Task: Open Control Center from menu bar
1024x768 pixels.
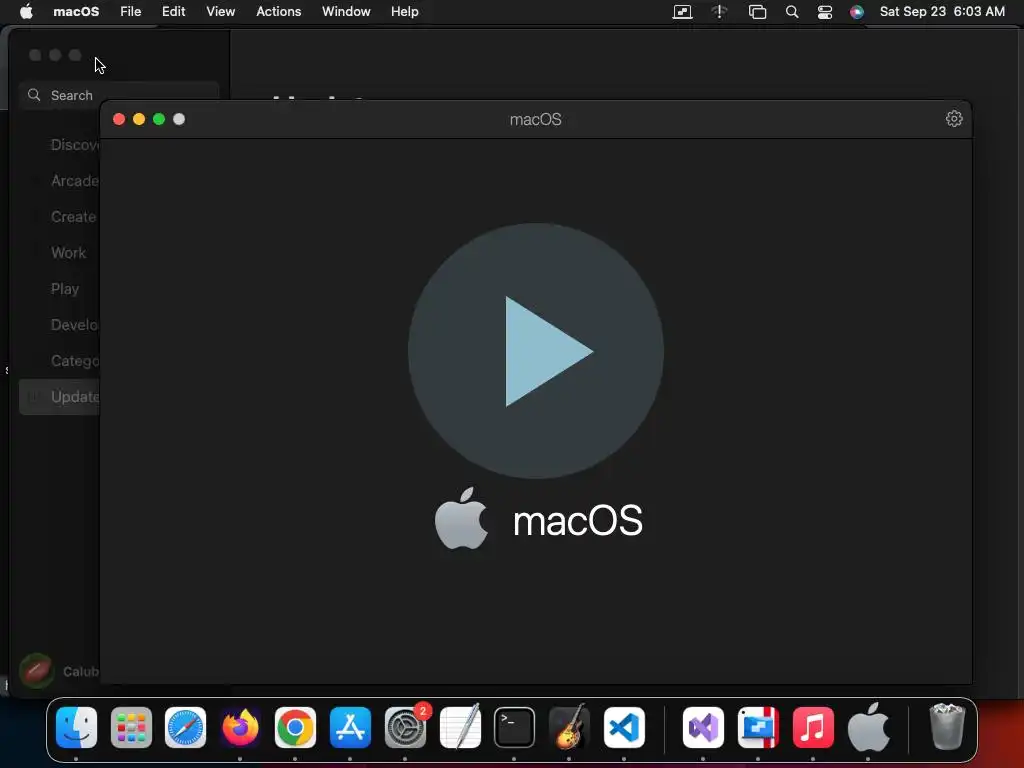Action: point(825,12)
